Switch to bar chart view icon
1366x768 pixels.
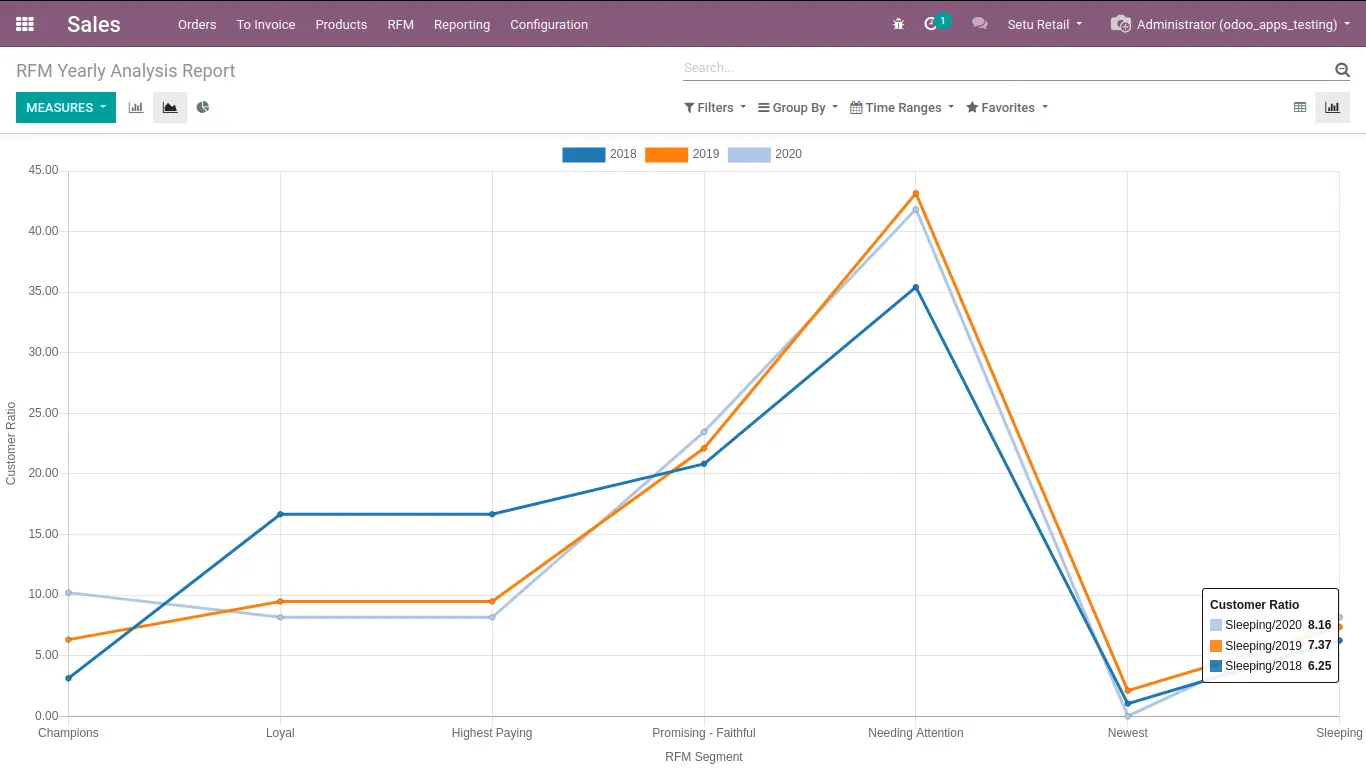point(136,107)
